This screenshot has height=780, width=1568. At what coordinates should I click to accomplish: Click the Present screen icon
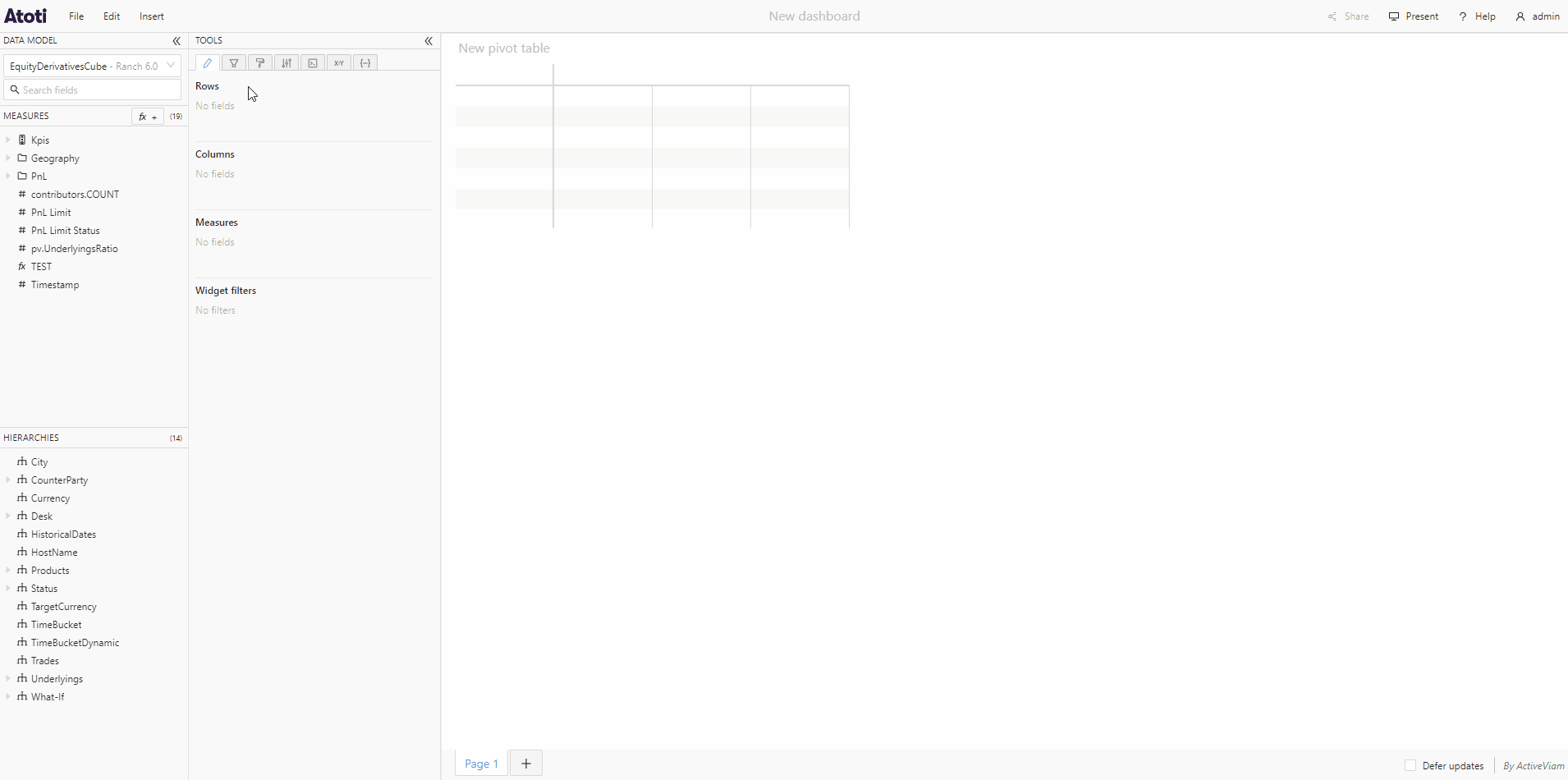1394,16
